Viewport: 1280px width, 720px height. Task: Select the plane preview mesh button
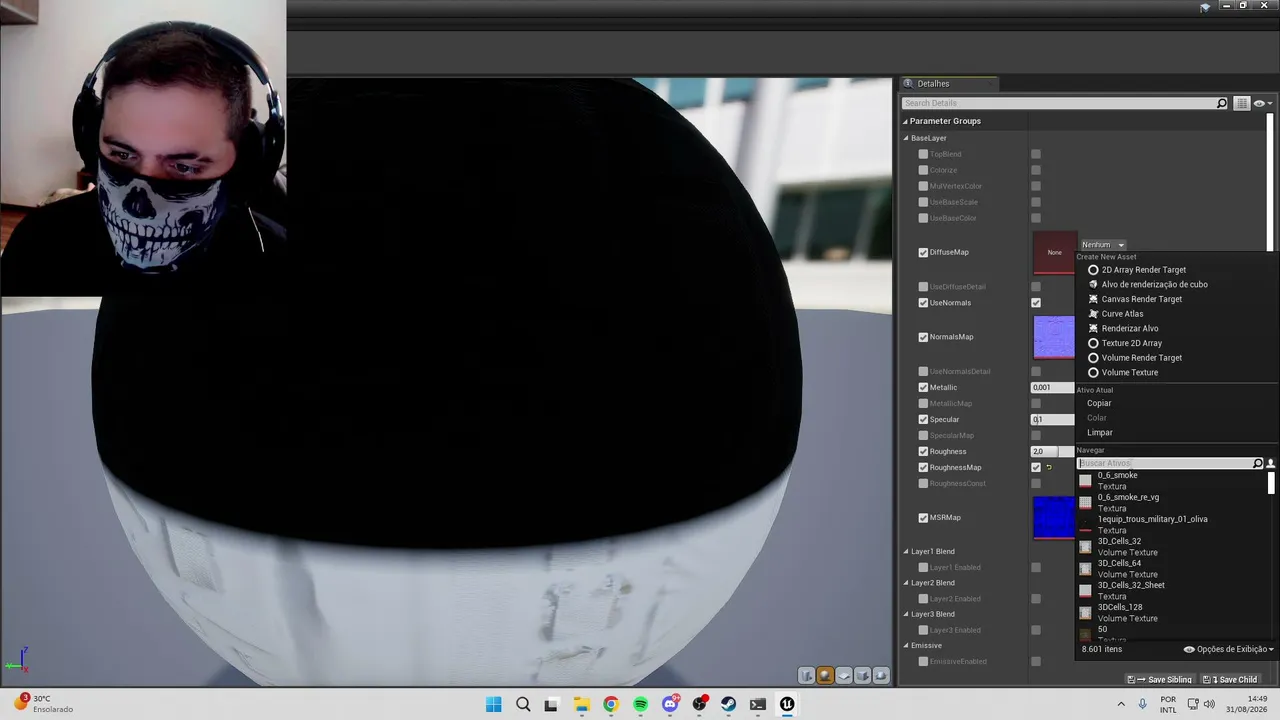[844, 676]
